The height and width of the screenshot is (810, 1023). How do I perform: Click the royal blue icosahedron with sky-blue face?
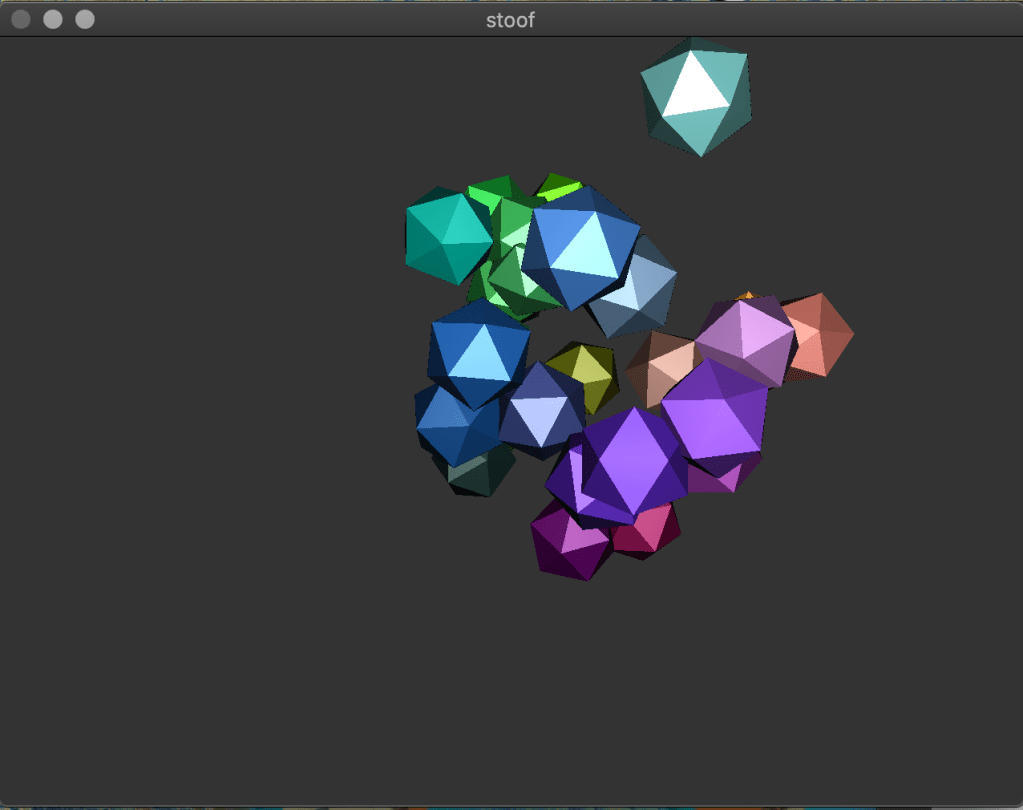click(x=479, y=350)
